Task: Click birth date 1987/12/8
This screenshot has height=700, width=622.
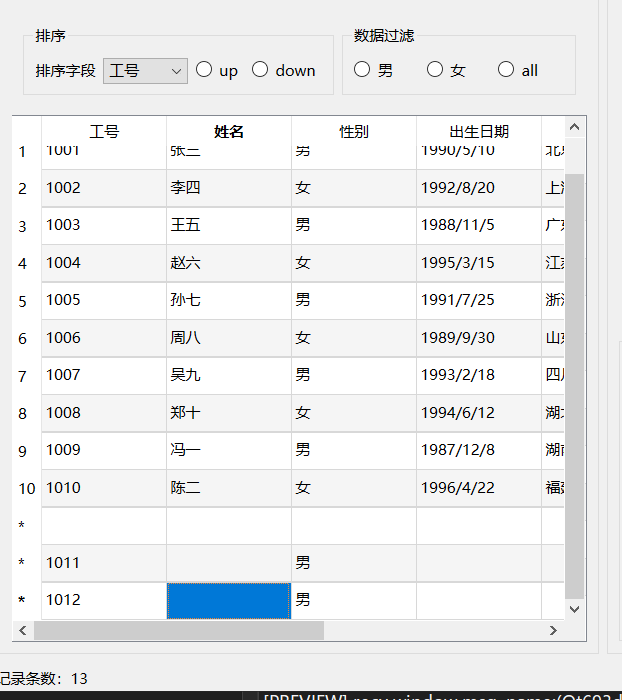Action: point(479,450)
